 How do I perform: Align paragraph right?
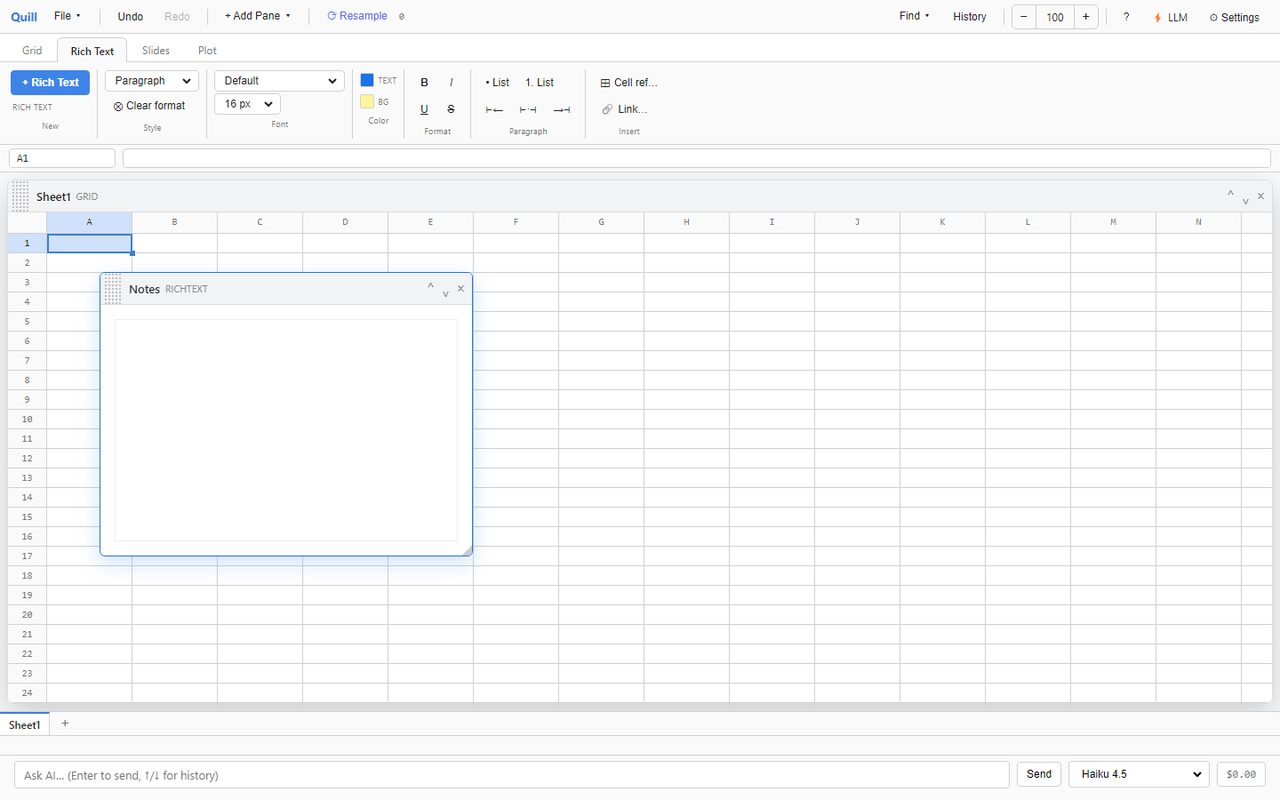[x=562, y=109]
